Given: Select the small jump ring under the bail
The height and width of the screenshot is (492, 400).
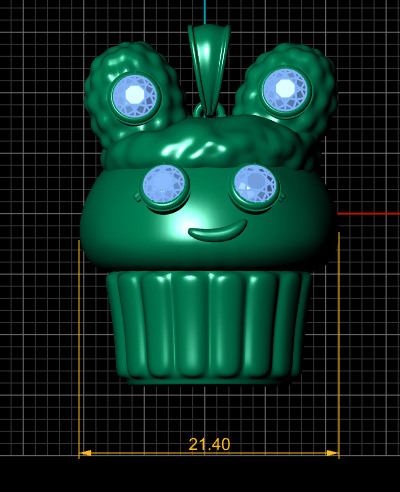Looking at the screenshot, I should (x=209, y=110).
